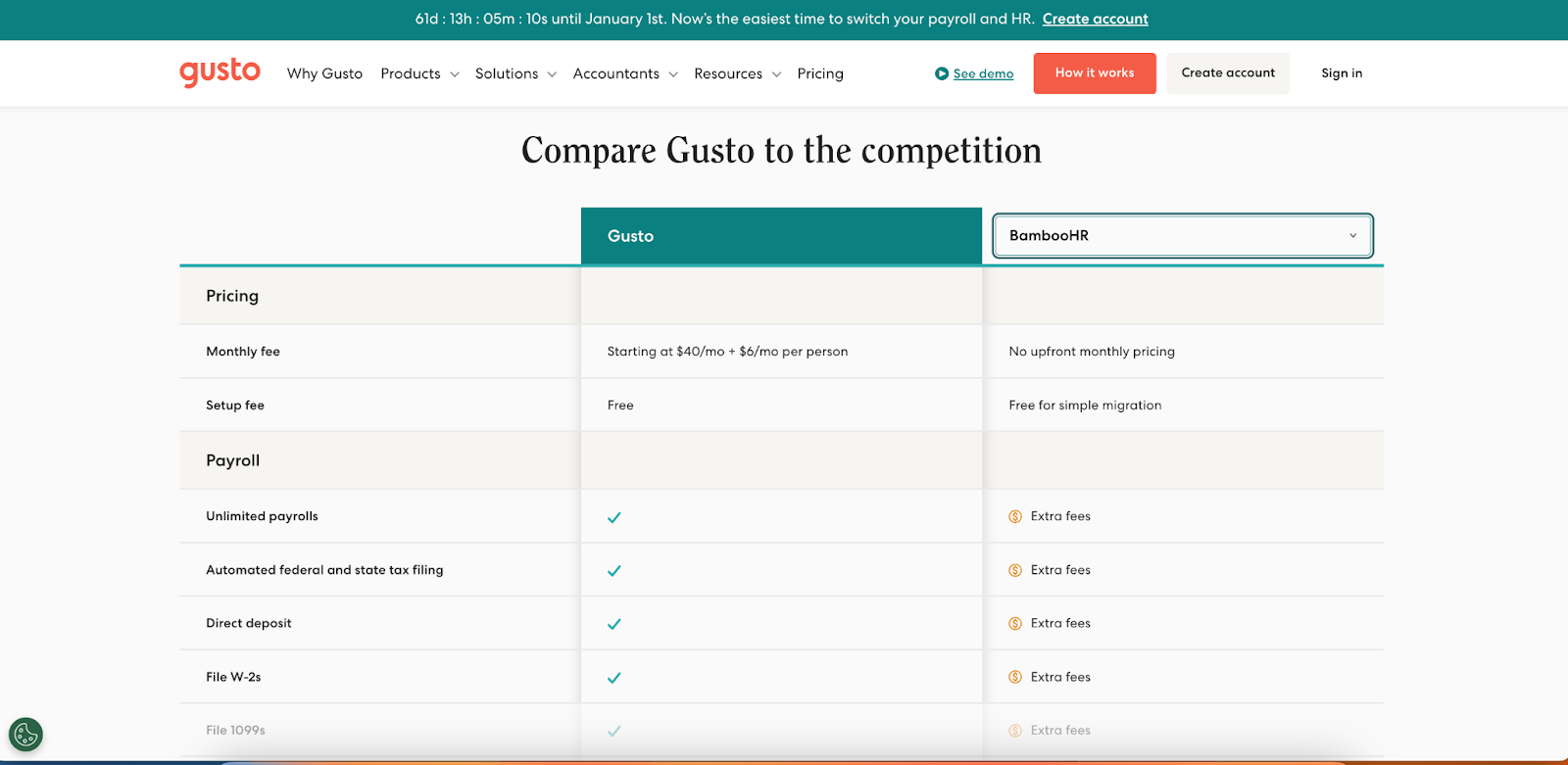Click the File 1099s label
The height and width of the screenshot is (765, 1568).
(x=235, y=730)
